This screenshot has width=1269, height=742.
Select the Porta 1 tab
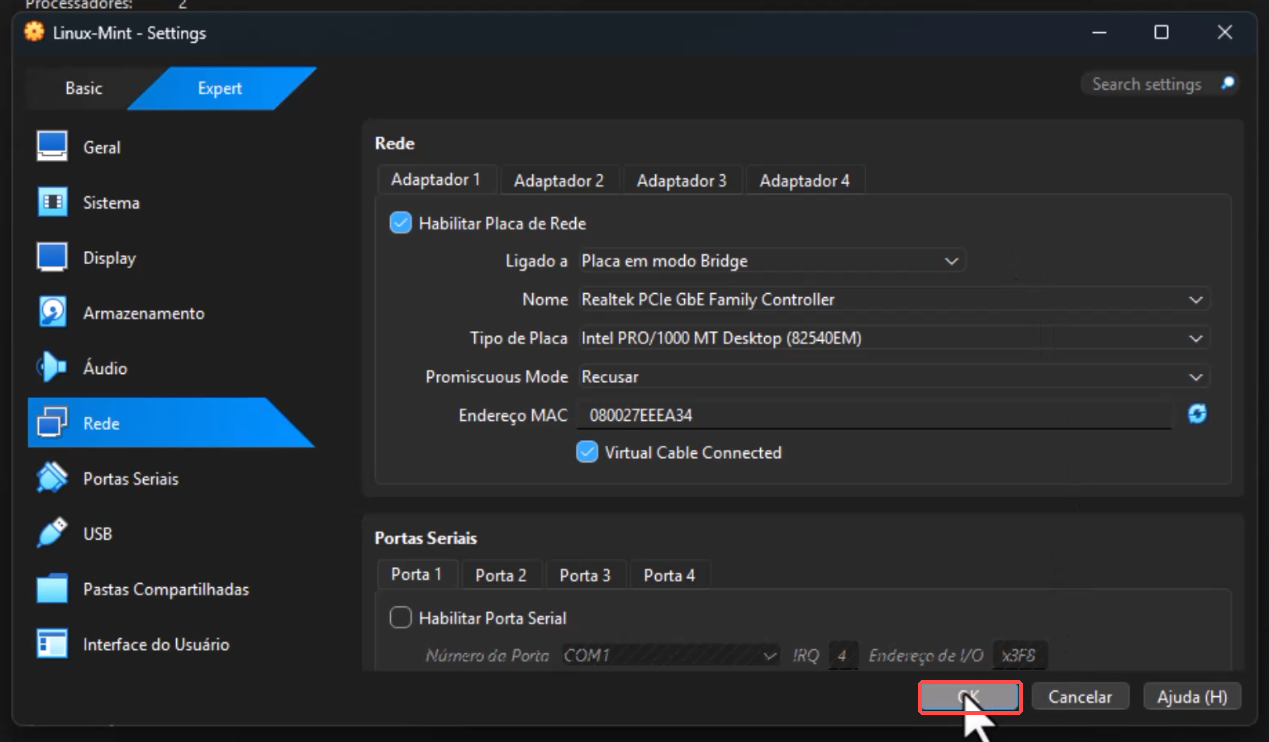click(416, 574)
